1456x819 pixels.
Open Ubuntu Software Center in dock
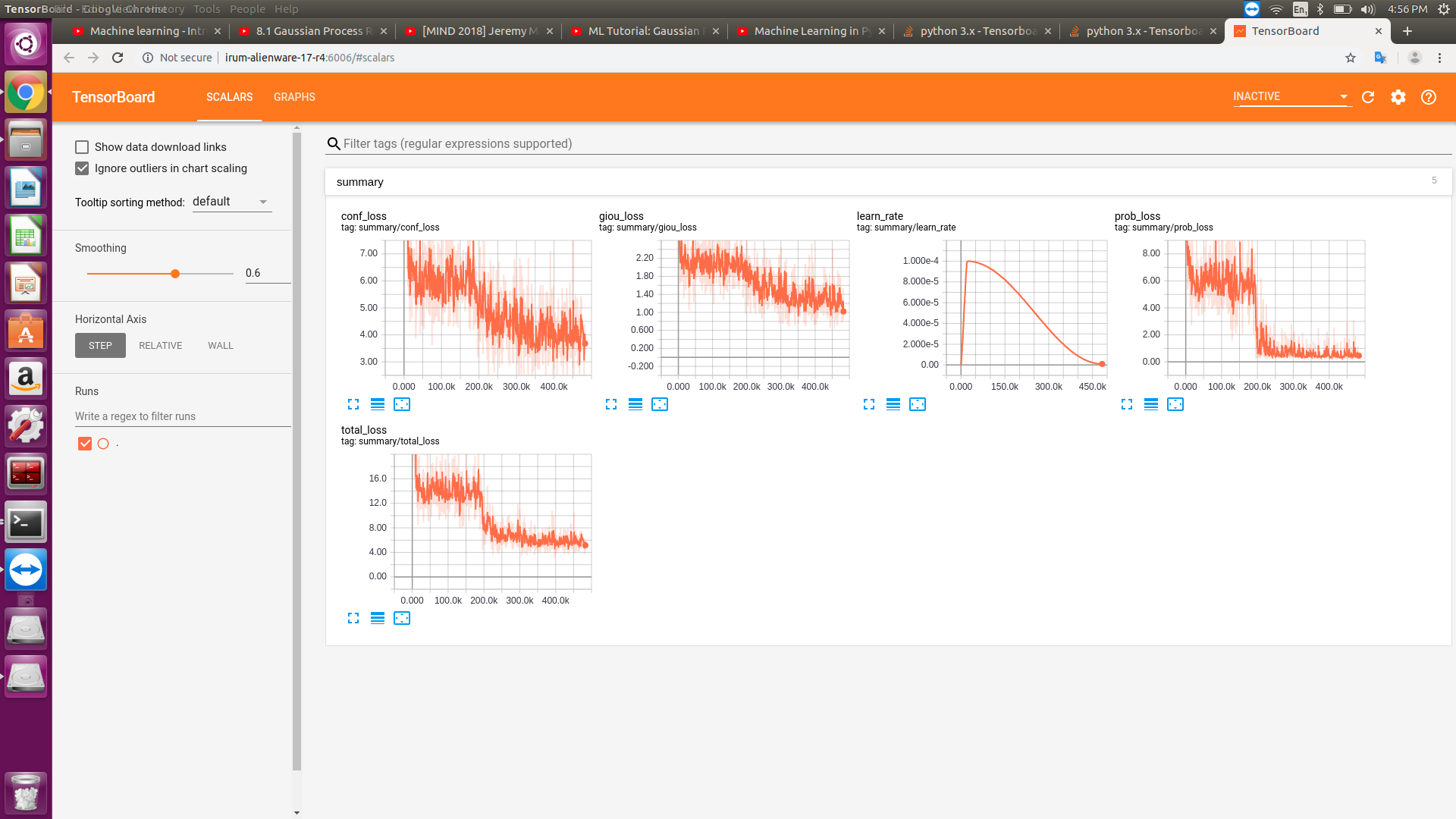tap(26, 331)
